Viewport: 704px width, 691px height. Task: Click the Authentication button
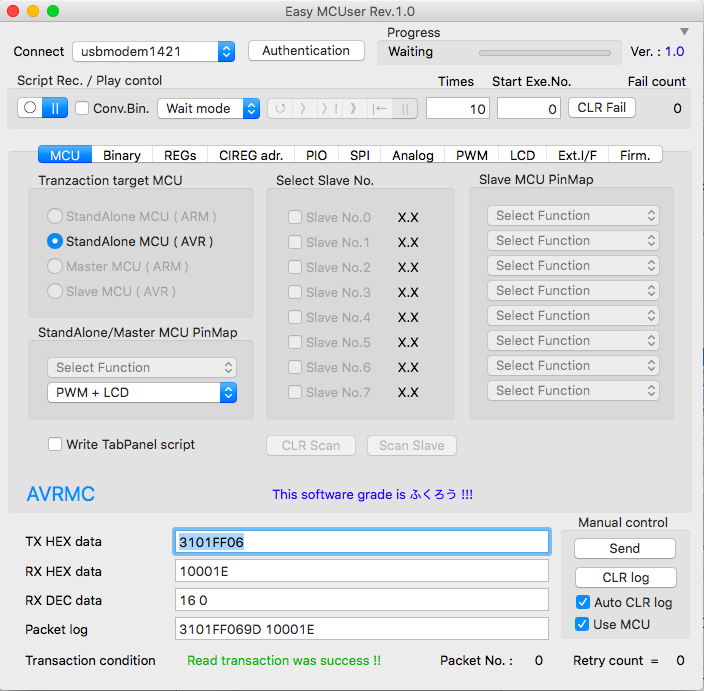point(306,51)
